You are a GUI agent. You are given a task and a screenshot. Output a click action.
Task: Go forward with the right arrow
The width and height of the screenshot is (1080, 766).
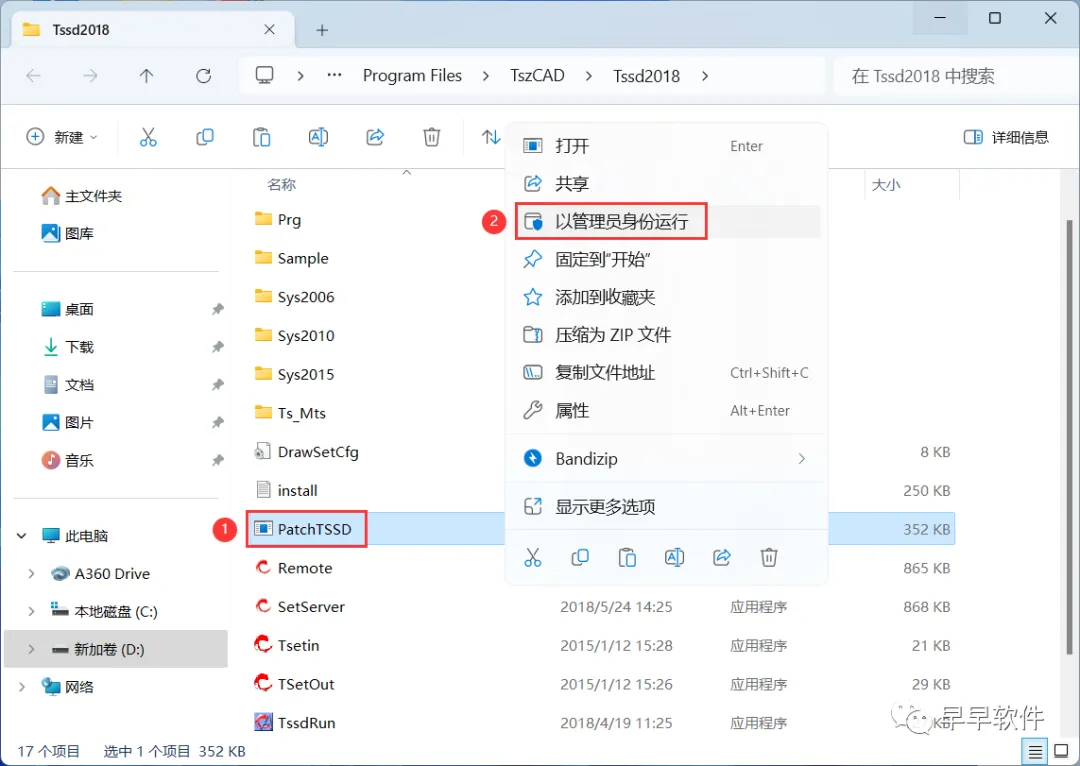click(x=90, y=76)
